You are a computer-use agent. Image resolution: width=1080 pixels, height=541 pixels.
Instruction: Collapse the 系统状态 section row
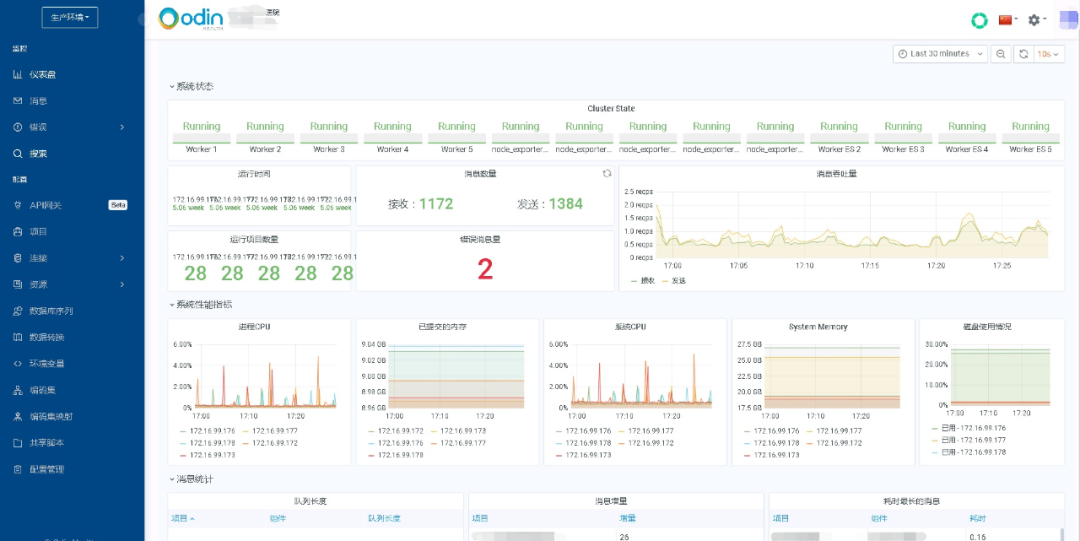191,87
